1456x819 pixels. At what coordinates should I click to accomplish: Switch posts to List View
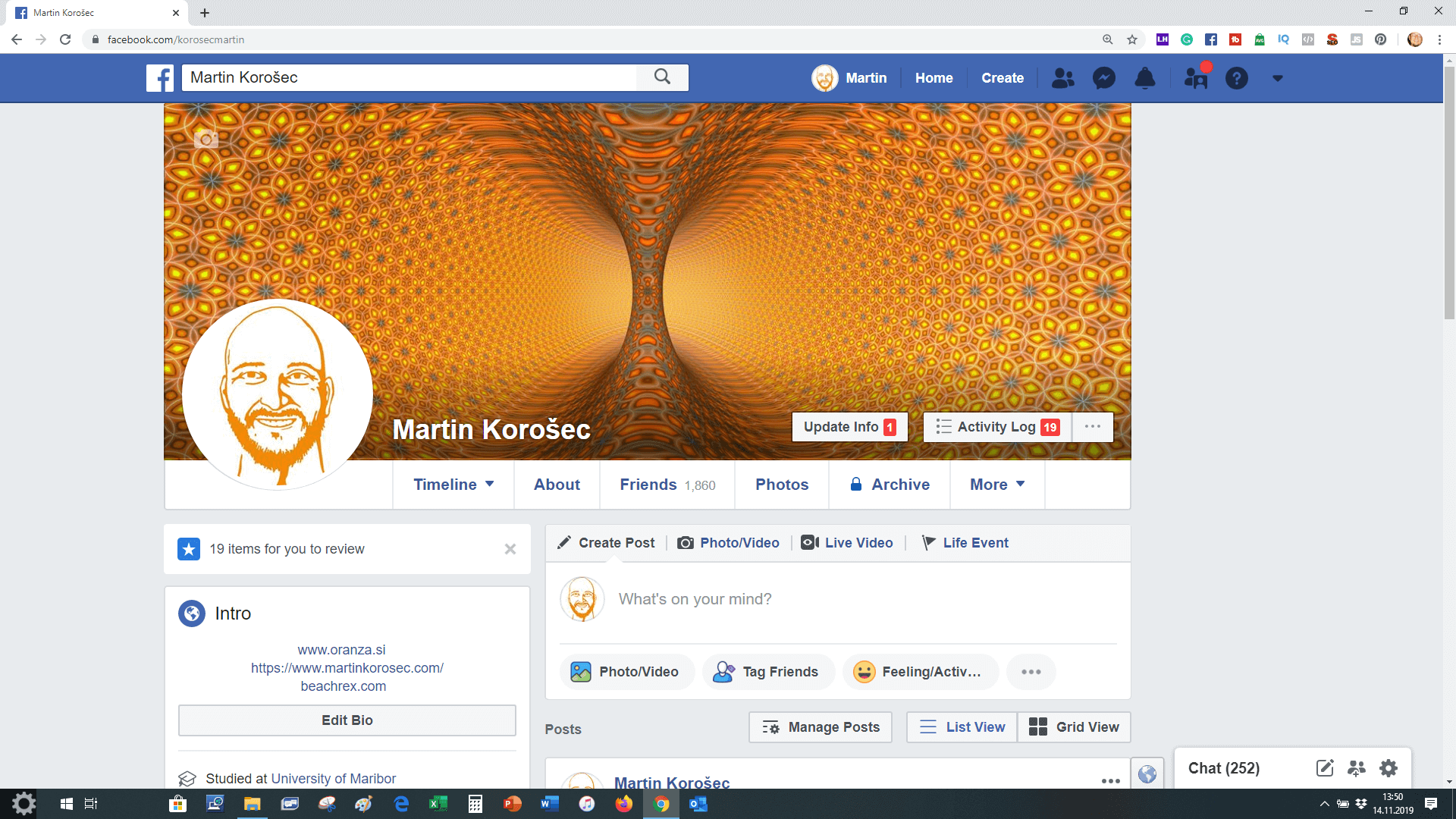tap(962, 727)
